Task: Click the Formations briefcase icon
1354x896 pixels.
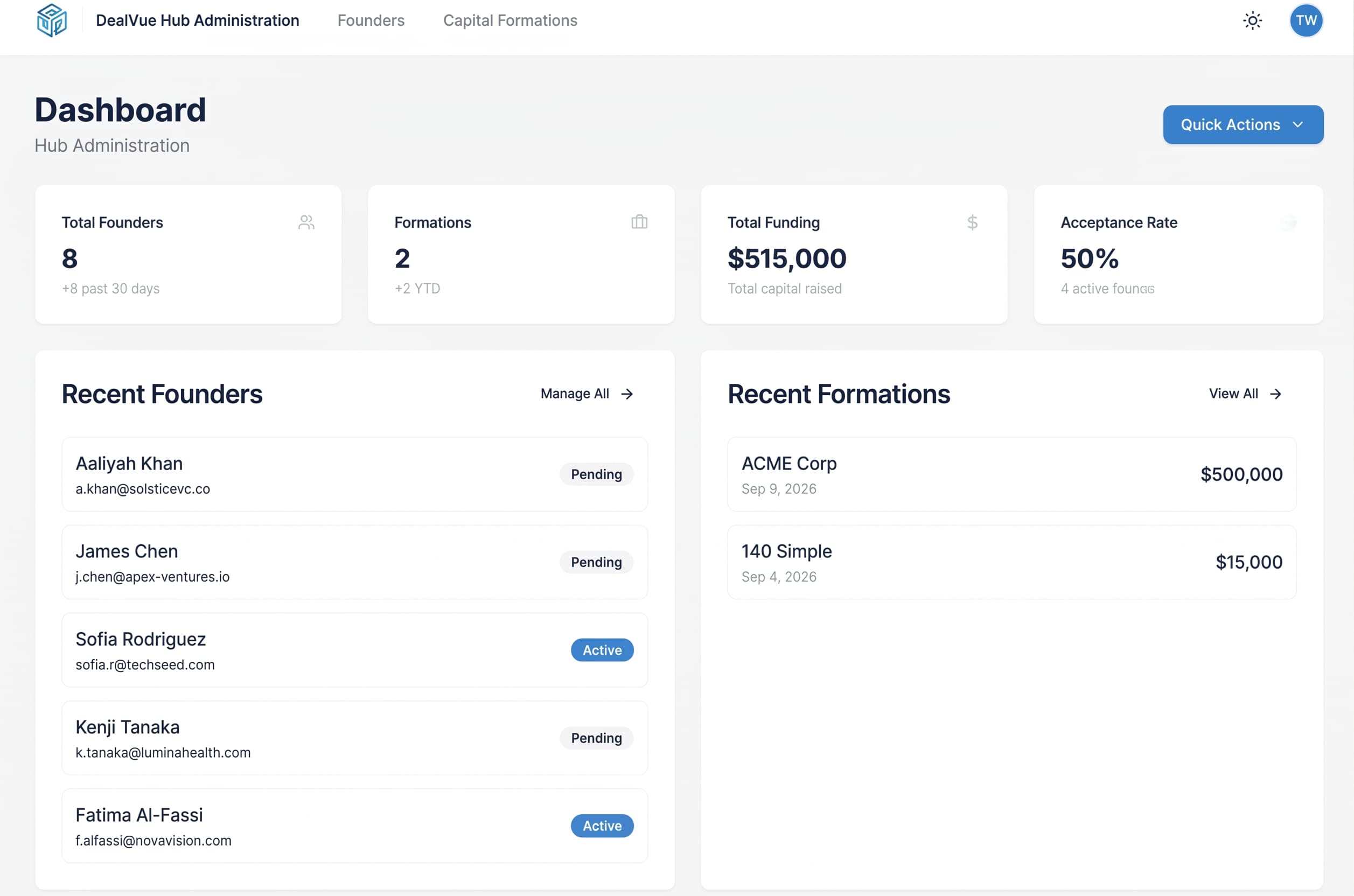Action: point(639,222)
